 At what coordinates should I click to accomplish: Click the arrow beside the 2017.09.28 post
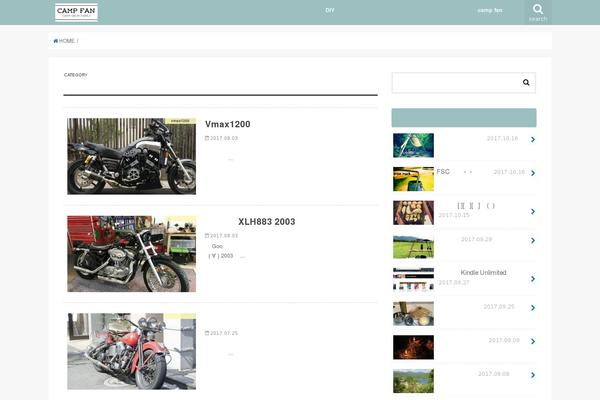point(533,240)
